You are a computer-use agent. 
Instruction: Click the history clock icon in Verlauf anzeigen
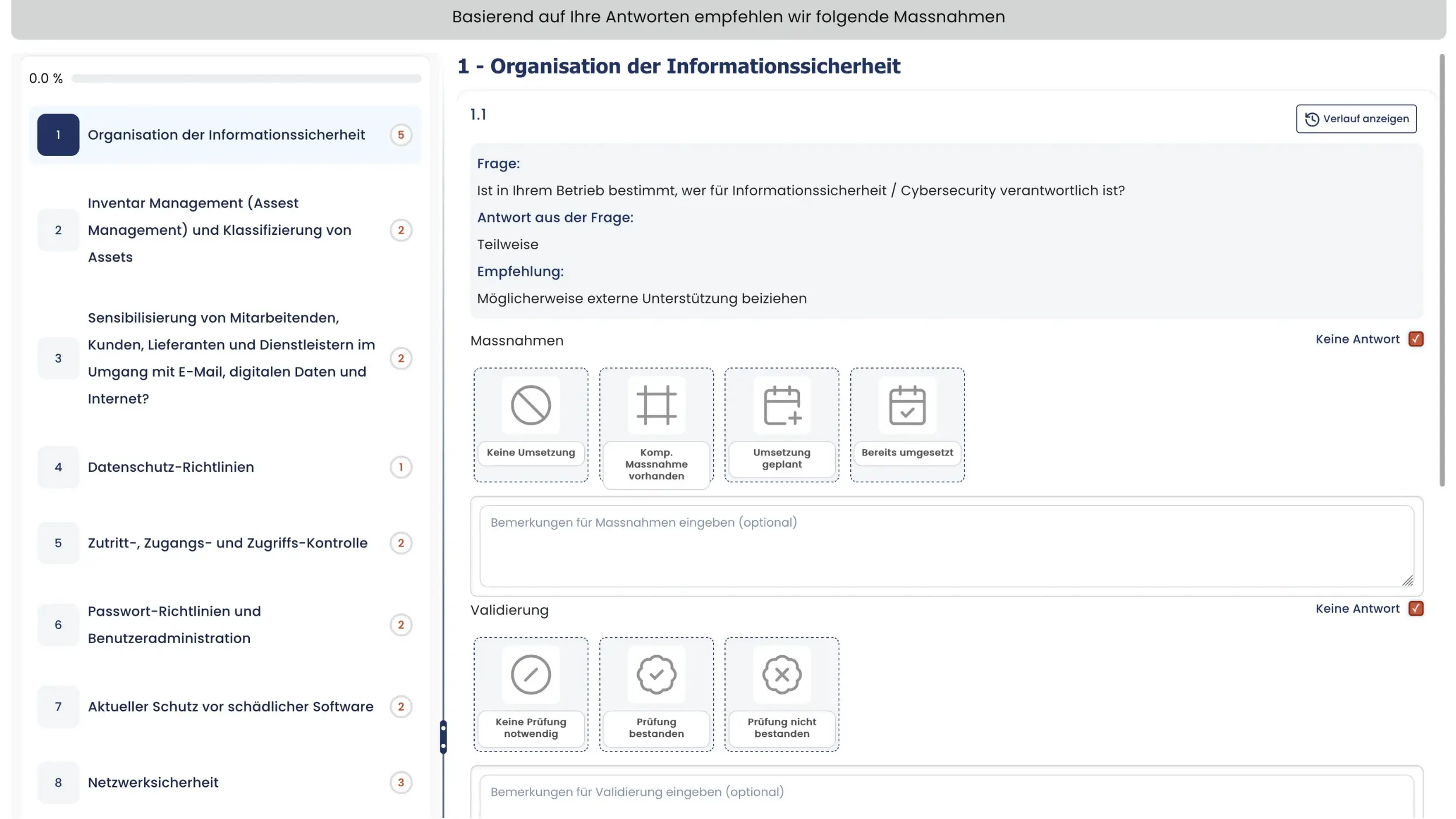(1312, 119)
